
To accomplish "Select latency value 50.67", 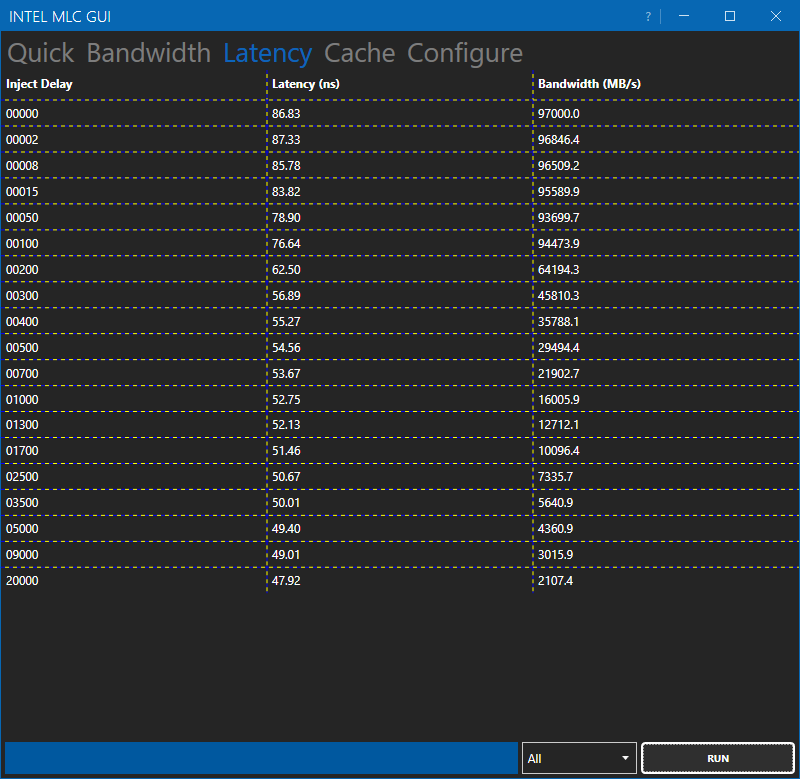I will point(286,477).
